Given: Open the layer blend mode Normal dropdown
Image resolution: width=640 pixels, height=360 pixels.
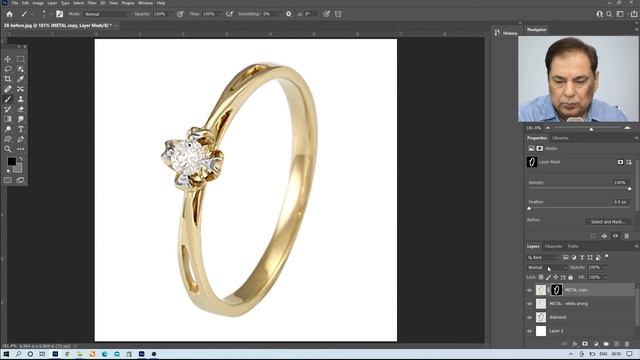Looking at the screenshot, I should click(x=547, y=267).
